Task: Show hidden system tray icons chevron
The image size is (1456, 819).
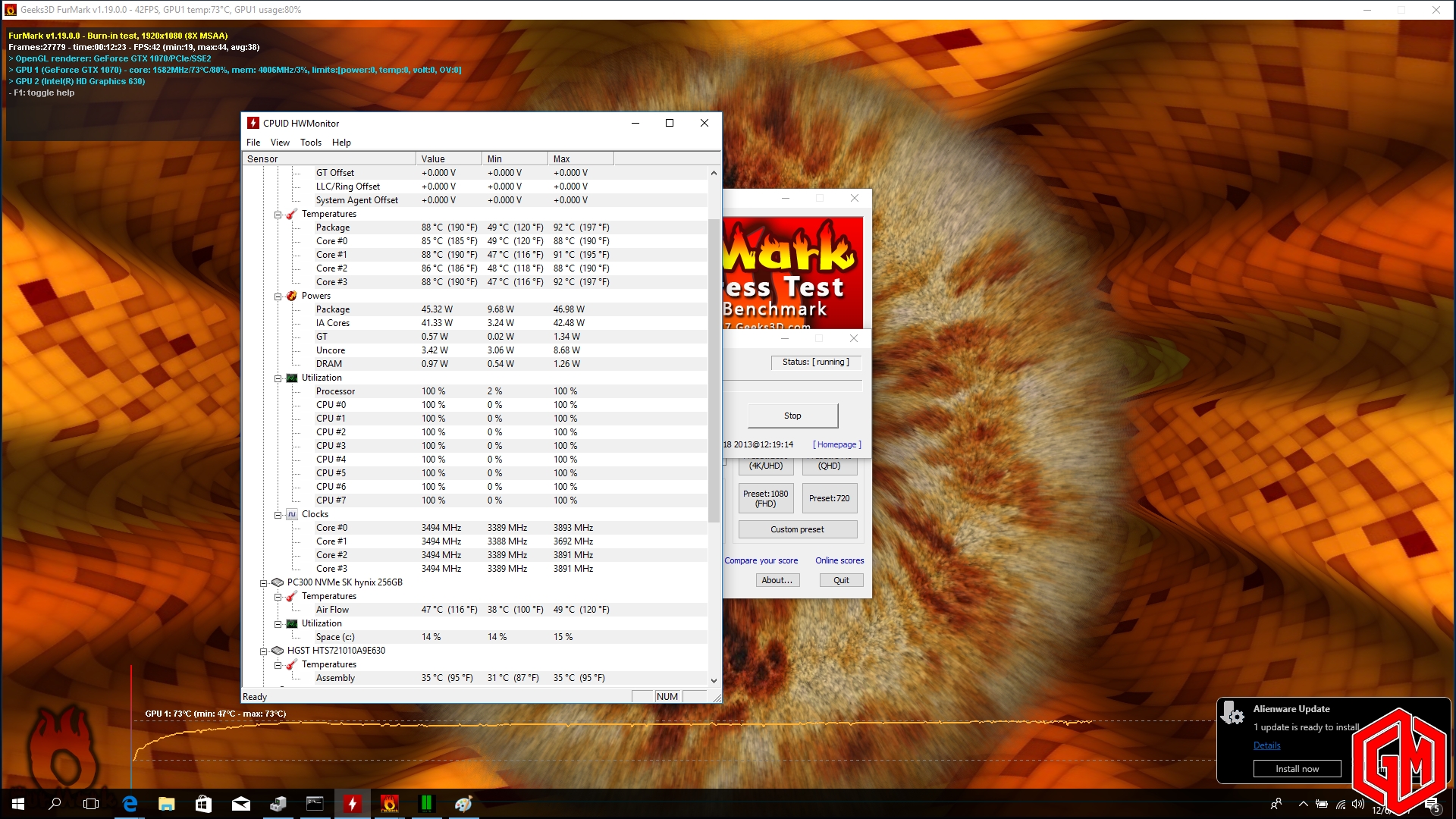Action: pyautogui.click(x=1303, y=804)
